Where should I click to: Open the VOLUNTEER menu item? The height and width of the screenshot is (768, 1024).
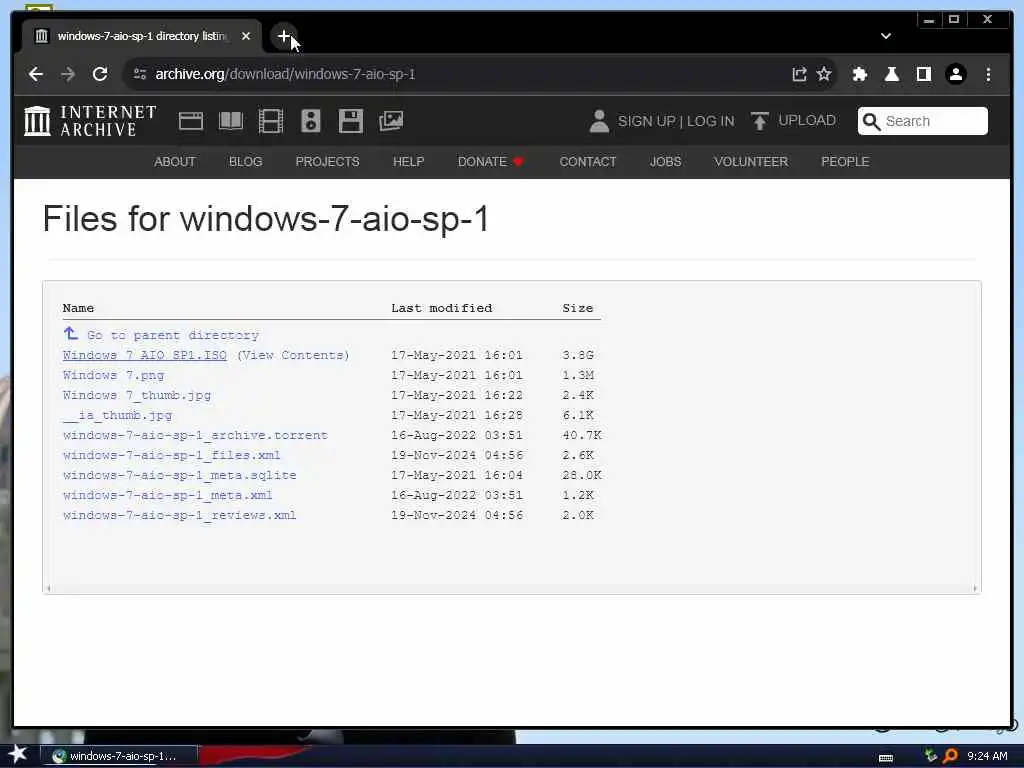[x=751, y=161]
